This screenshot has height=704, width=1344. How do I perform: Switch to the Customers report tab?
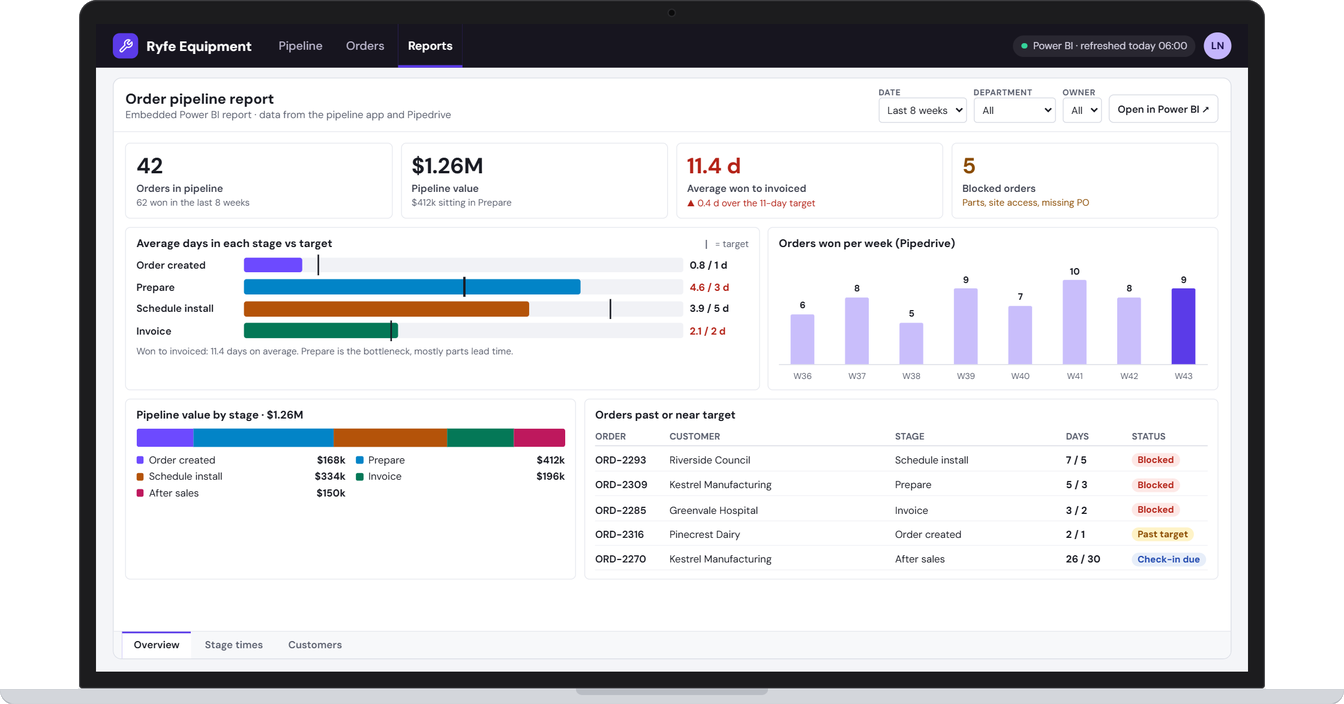pyautogui.click(x=315, y=645)
